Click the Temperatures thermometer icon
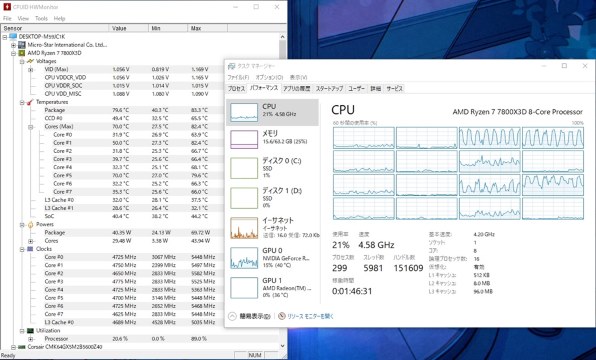596x360 pixels. point(30,102)
